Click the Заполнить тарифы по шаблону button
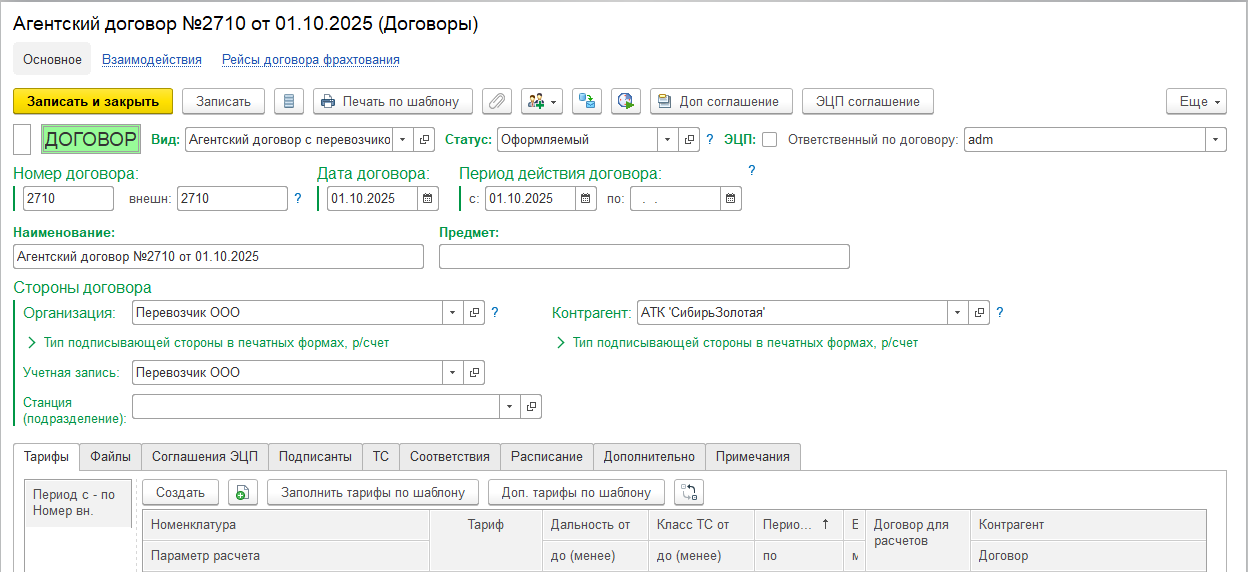1248x572 pixels. click(373, 492)
